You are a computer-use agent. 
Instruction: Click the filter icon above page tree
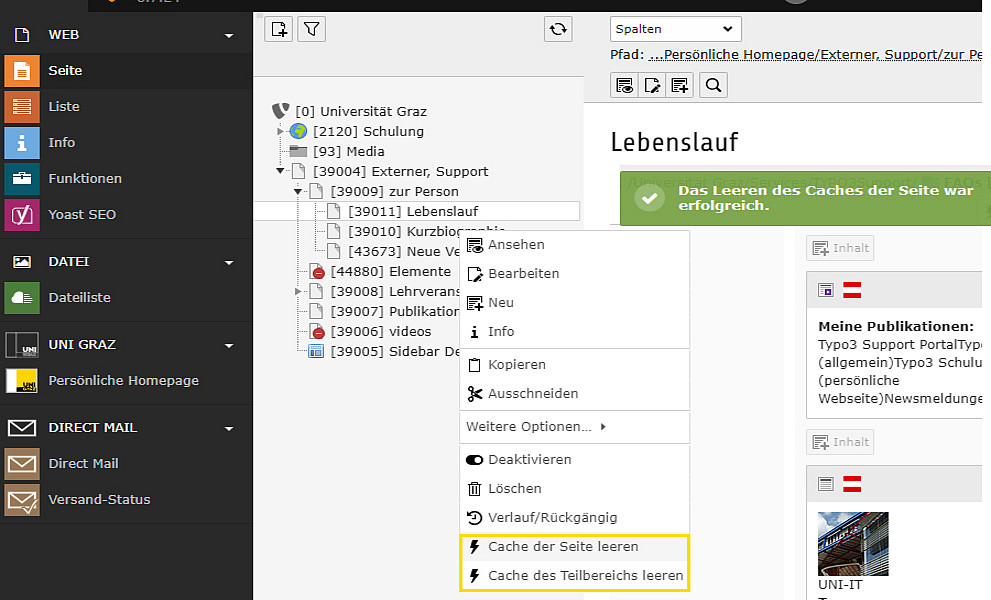click(x=312, y=29)
